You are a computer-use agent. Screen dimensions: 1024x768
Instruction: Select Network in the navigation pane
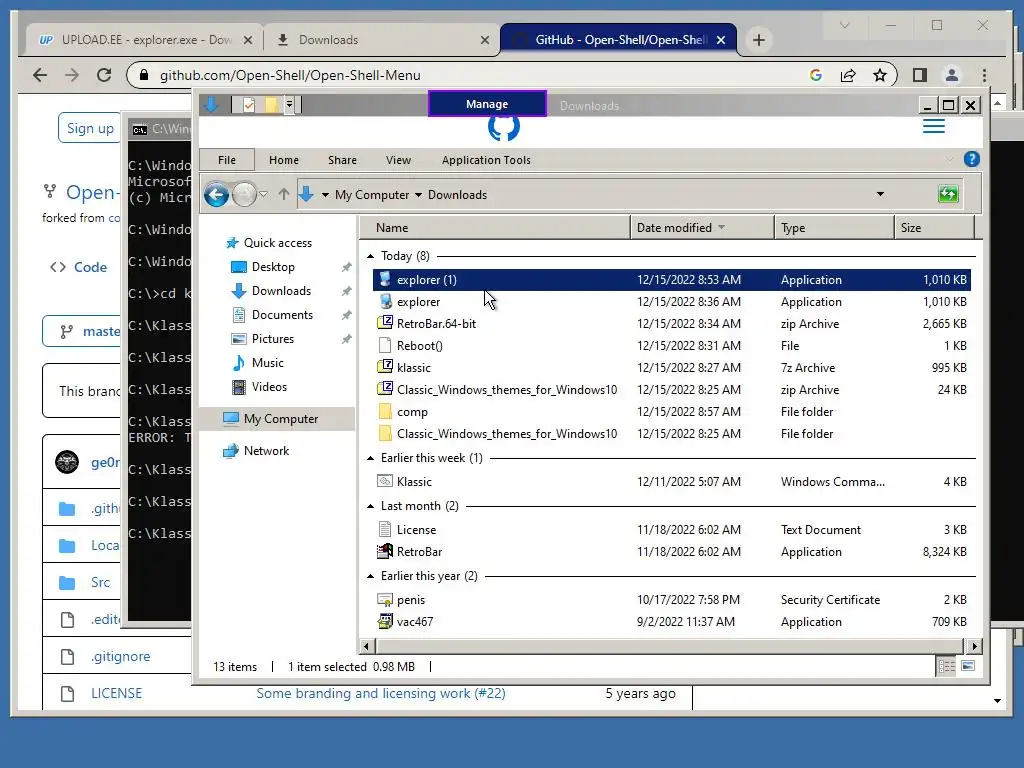click(256, 451)
